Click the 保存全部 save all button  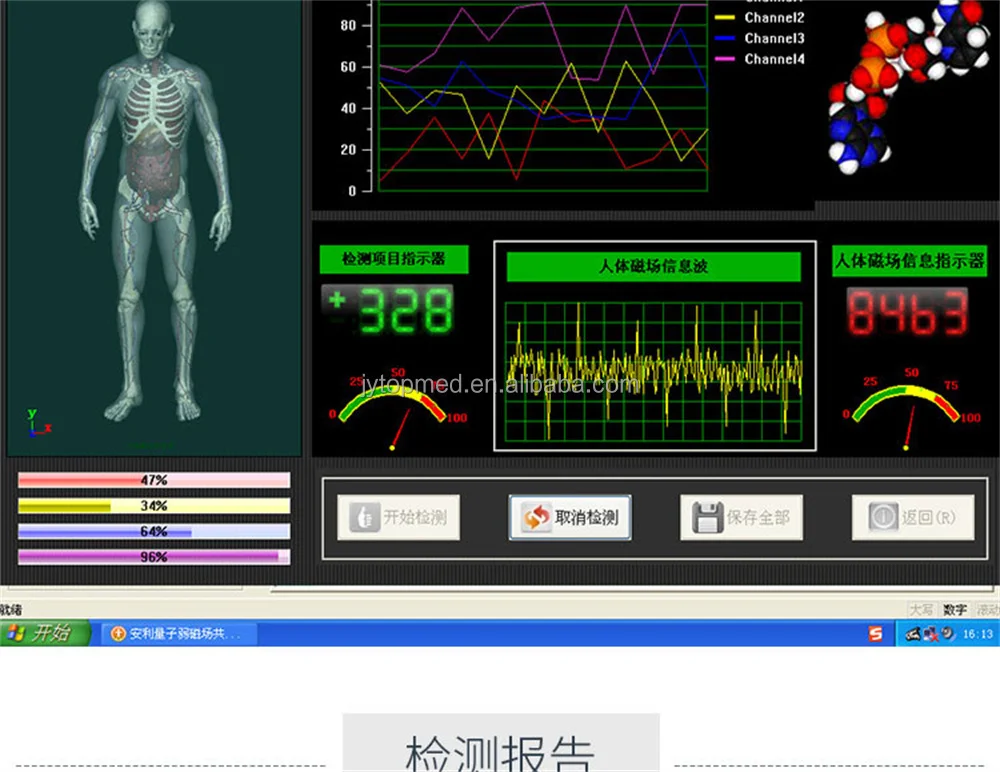[742, 517]
